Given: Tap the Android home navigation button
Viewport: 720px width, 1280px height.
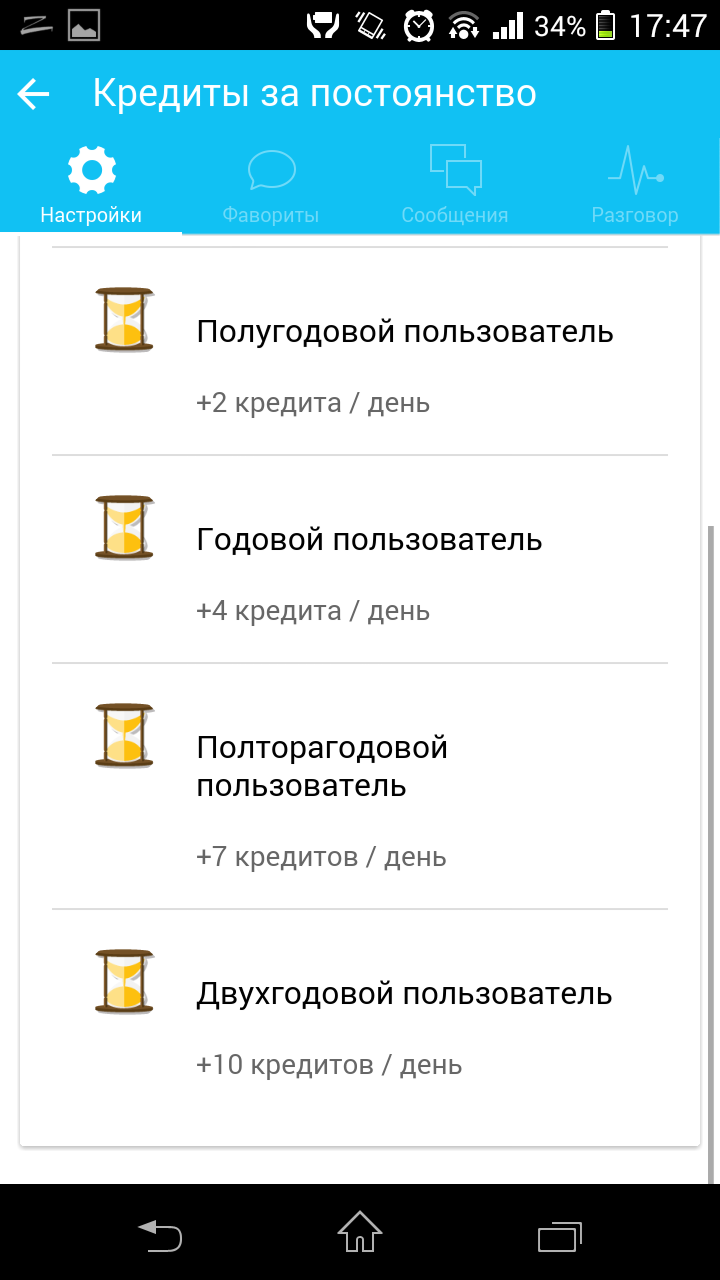Looking at the screenshot, I should tap(360, 1232).
